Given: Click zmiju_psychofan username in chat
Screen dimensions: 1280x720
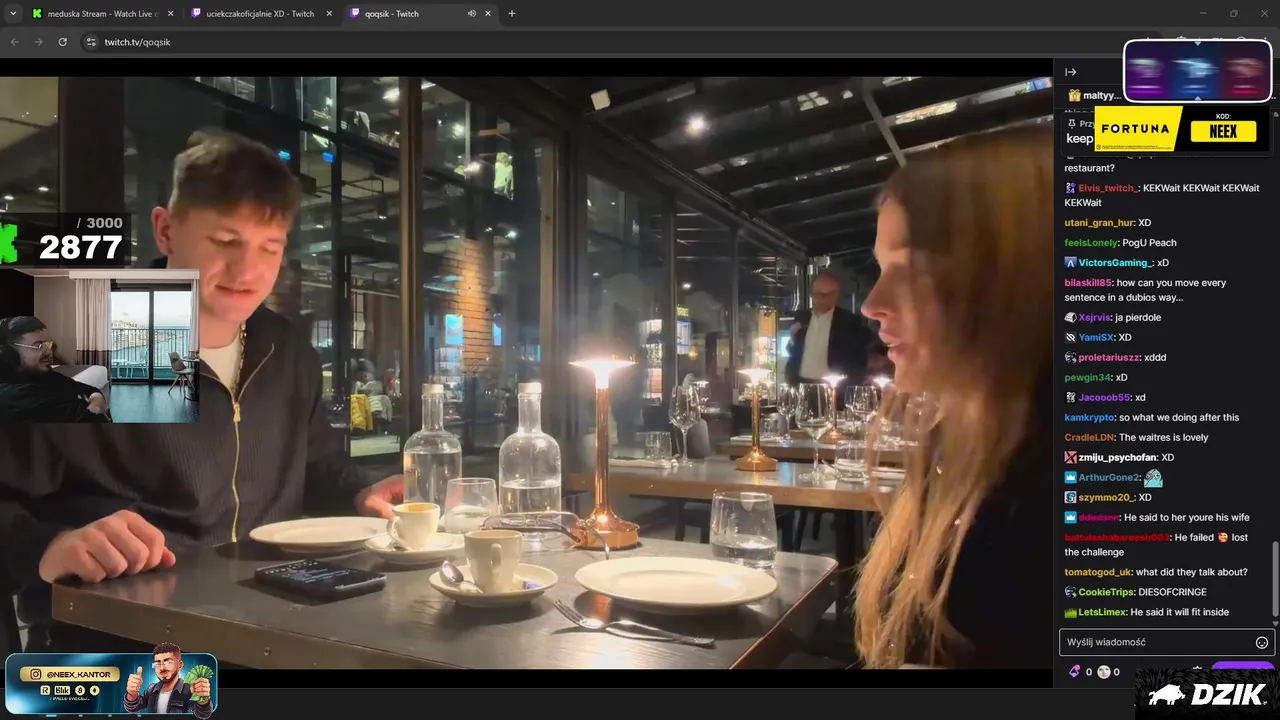Looking at the screenshot, I should pos(1118,458).
